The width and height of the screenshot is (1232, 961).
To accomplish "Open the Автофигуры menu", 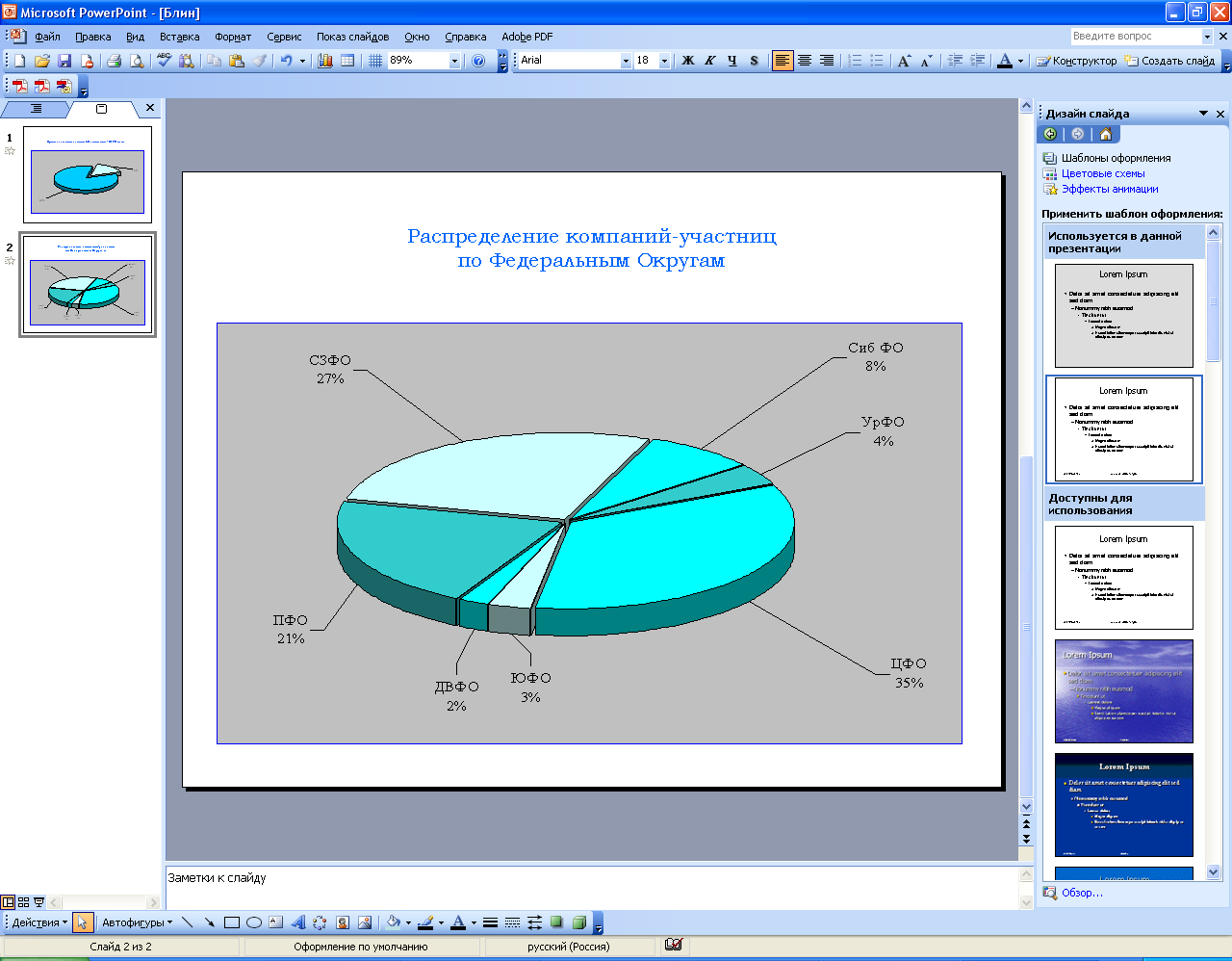I will tap(137, 922).
